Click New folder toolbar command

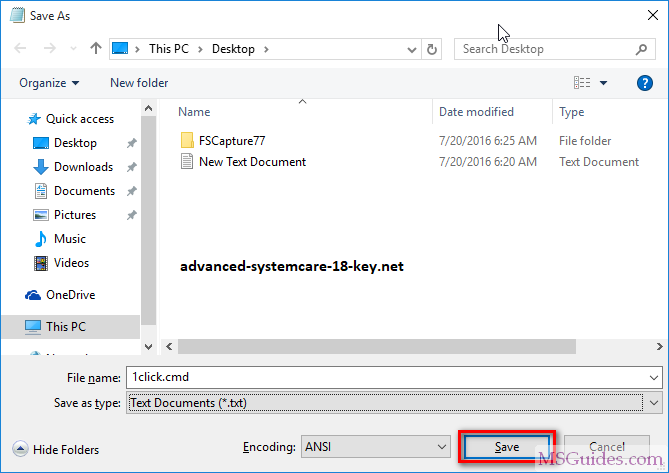139,83
